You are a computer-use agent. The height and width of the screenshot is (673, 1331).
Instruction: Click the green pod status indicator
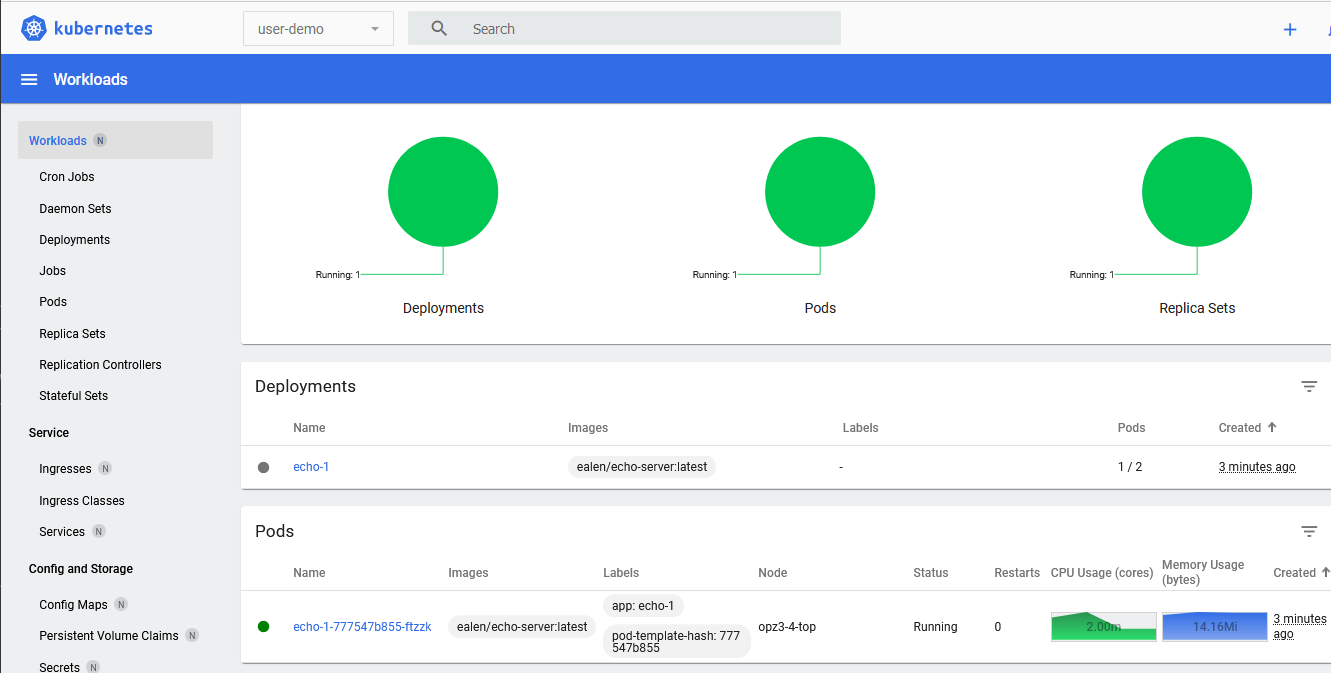[x=264, y=627]
